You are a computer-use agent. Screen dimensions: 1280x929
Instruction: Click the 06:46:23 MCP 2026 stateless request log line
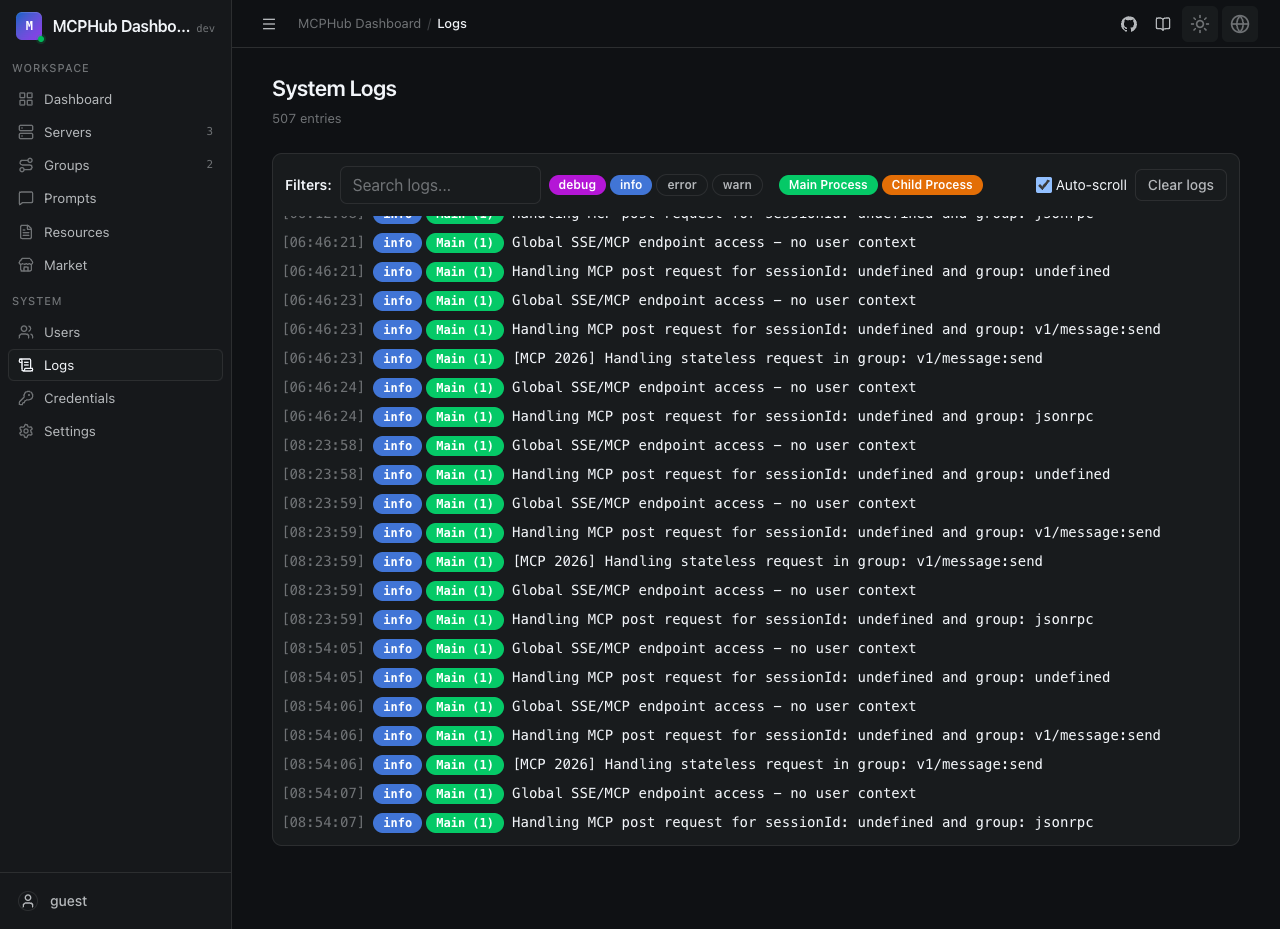(x=755, y=358)
